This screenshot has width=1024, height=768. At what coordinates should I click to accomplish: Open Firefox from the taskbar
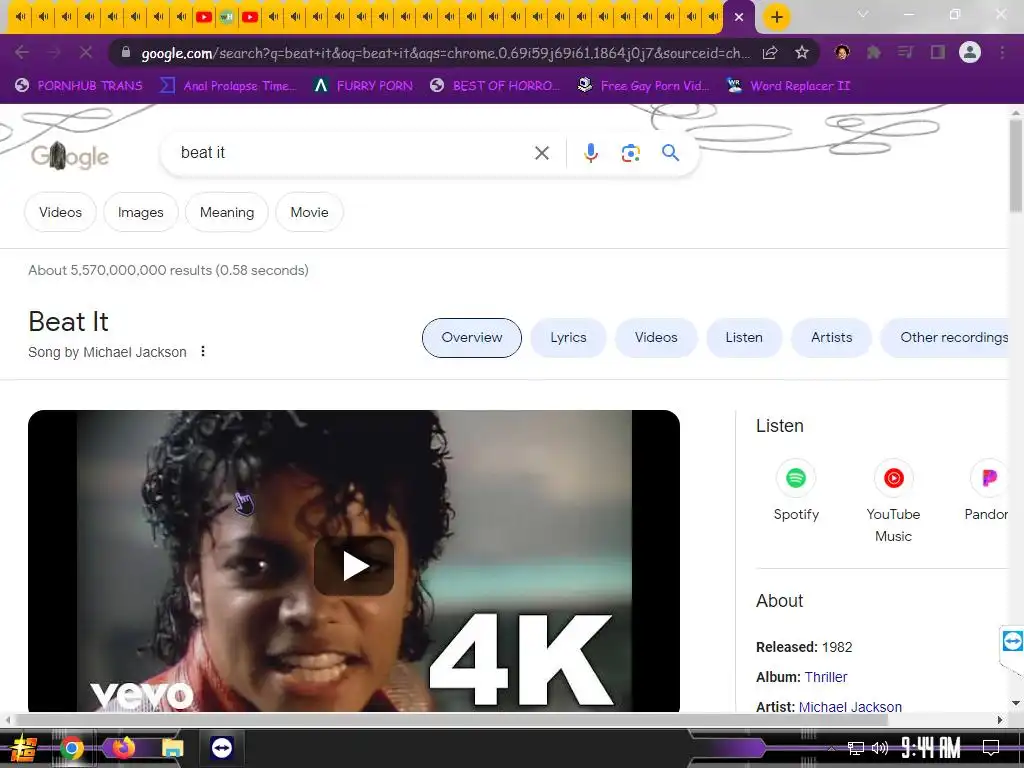point(123,748)
